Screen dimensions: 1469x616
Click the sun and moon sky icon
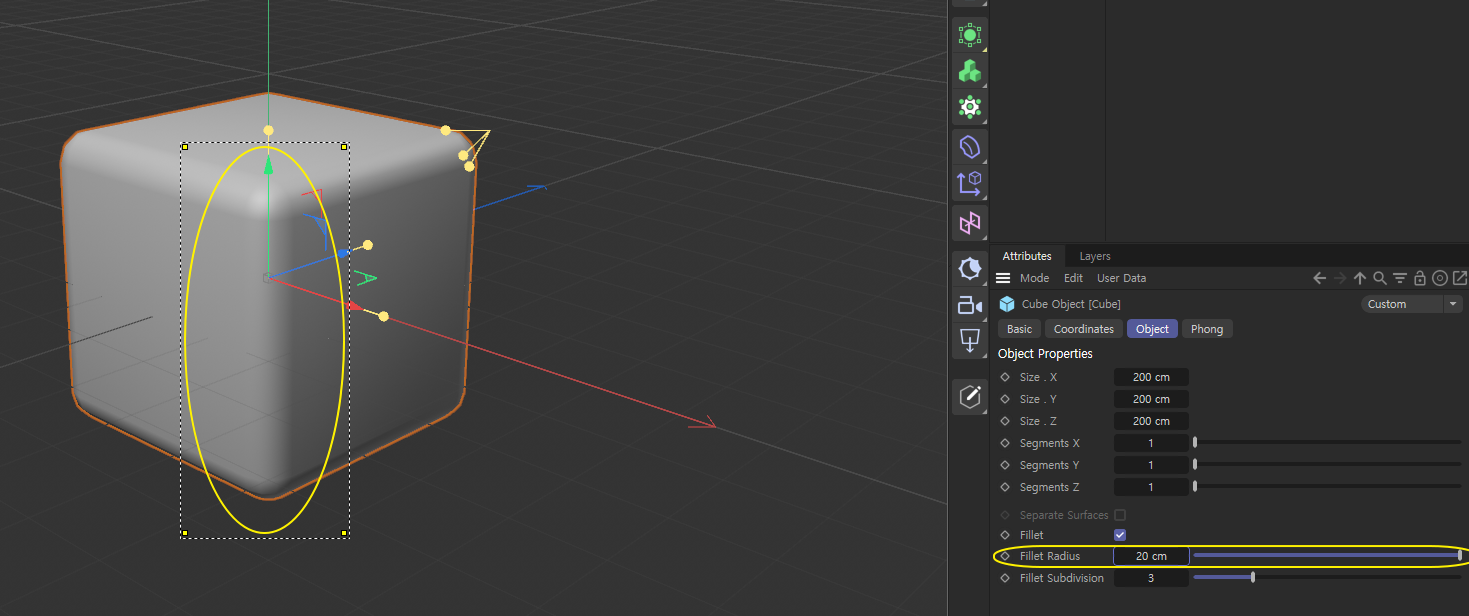969,268
